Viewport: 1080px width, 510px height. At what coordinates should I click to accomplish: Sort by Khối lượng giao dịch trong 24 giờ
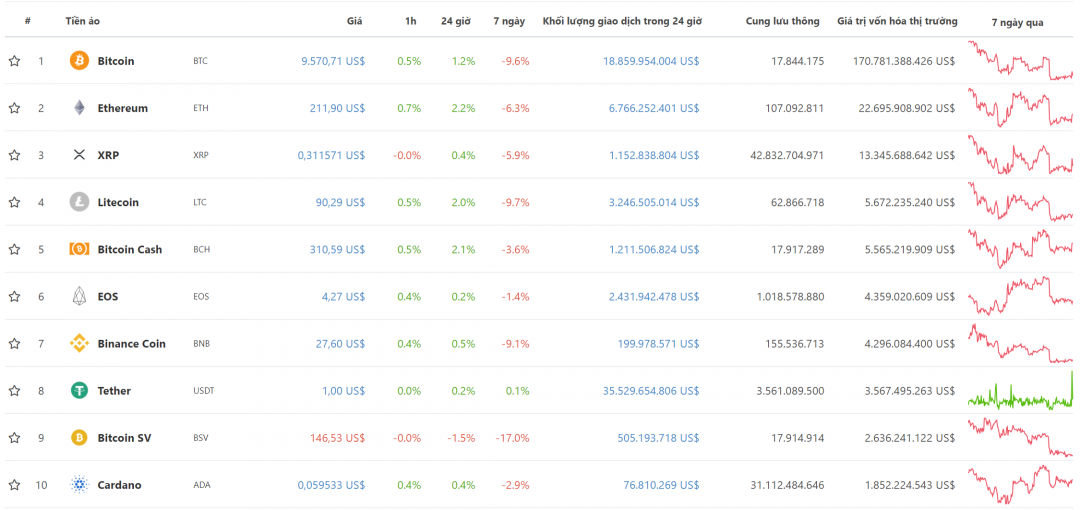pos(622,21)
